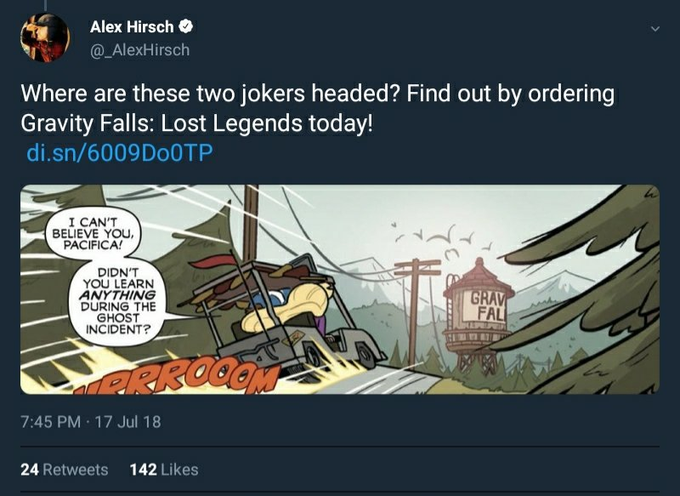Open the Alex Hirsch display name
The width and height of the screenshot is (680, 496).
pos(132,27)
